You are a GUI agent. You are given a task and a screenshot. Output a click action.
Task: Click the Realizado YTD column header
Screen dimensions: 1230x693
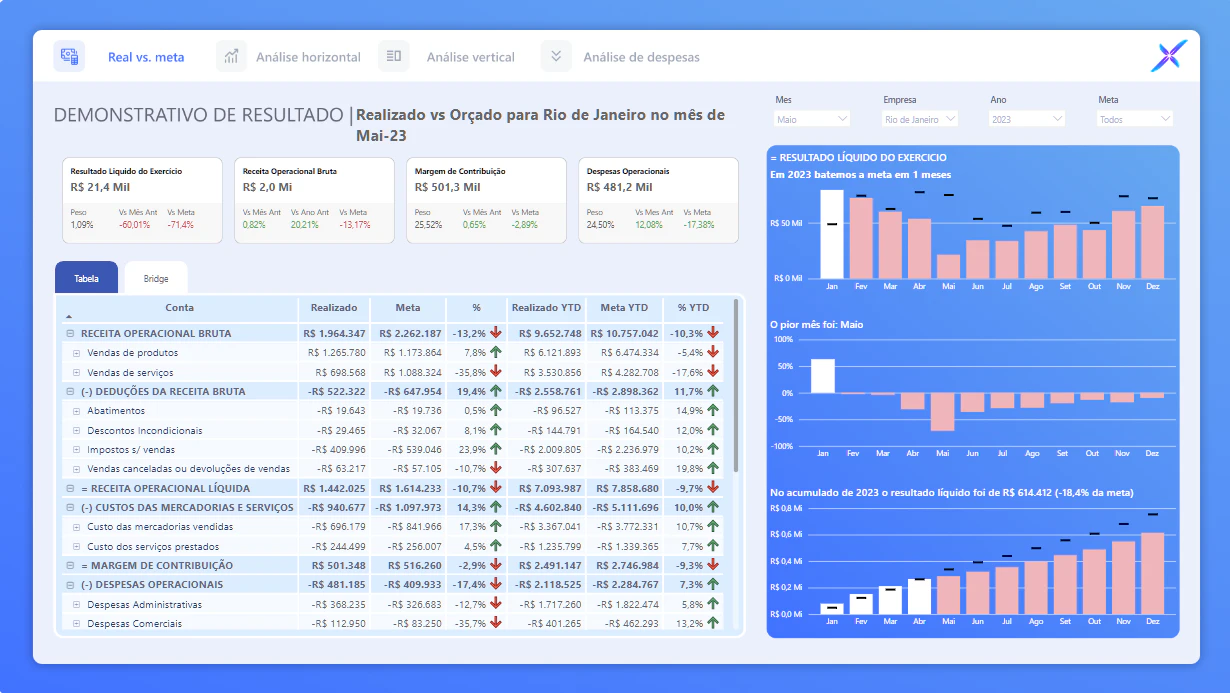click(546, 308)
